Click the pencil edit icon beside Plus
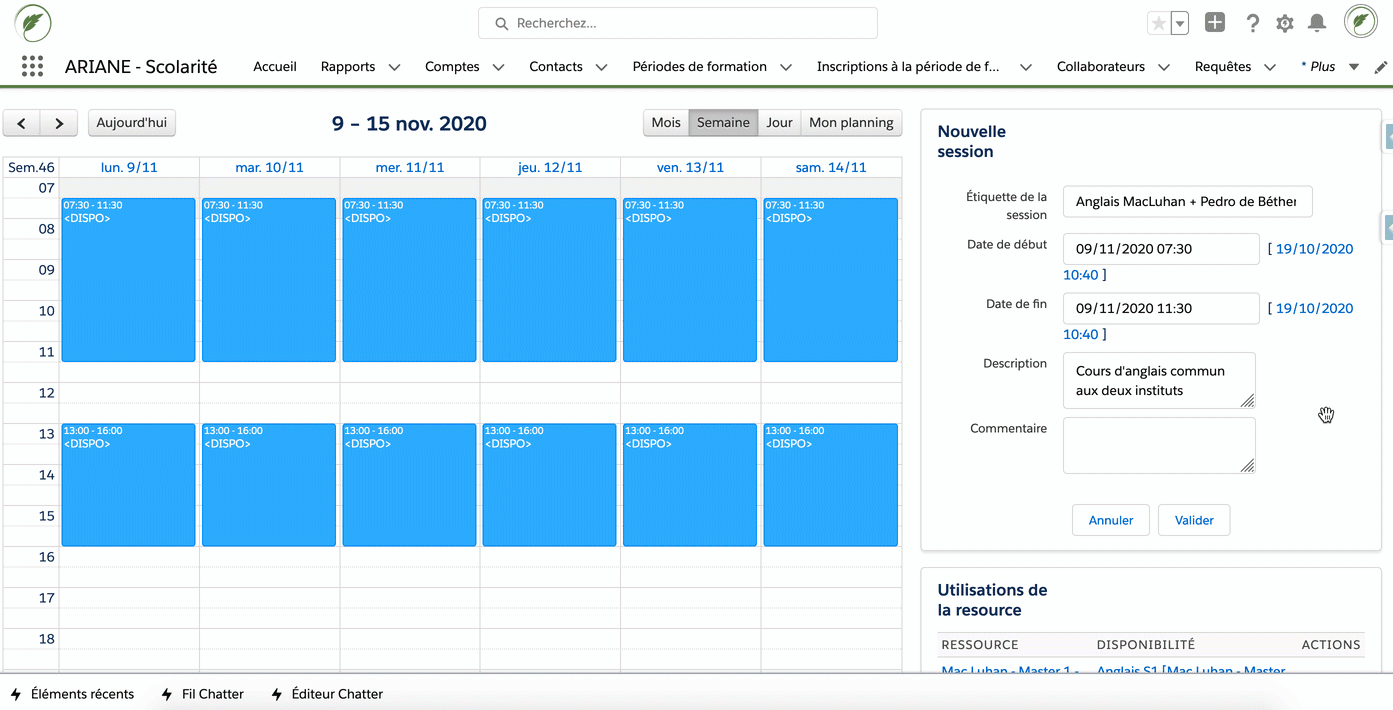The height and width of the screenshot is (710, 1393). pyautogui.click(x=1383, y=66)
